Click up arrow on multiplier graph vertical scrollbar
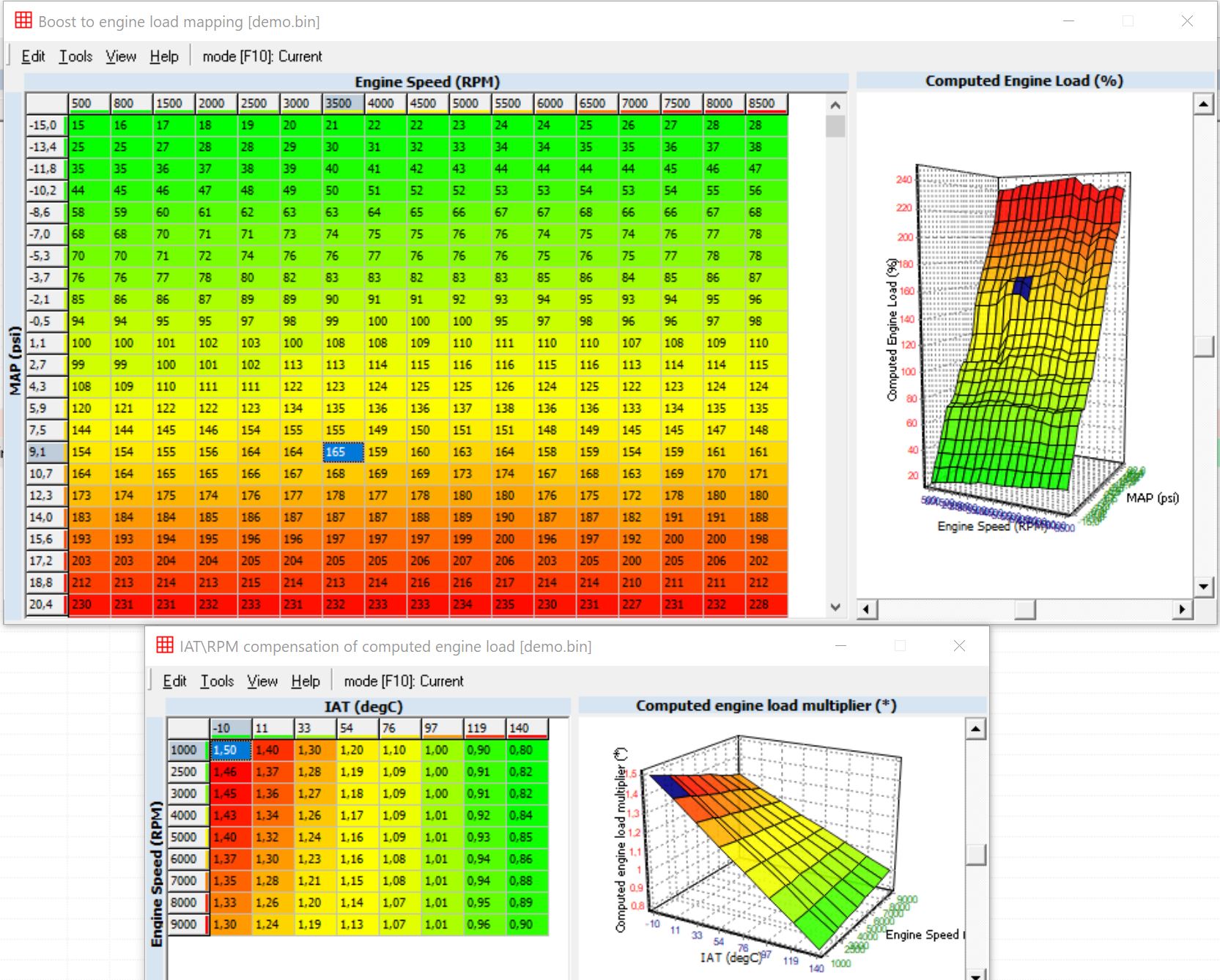Screen dimensions: 1220x980 click(975, 729)
